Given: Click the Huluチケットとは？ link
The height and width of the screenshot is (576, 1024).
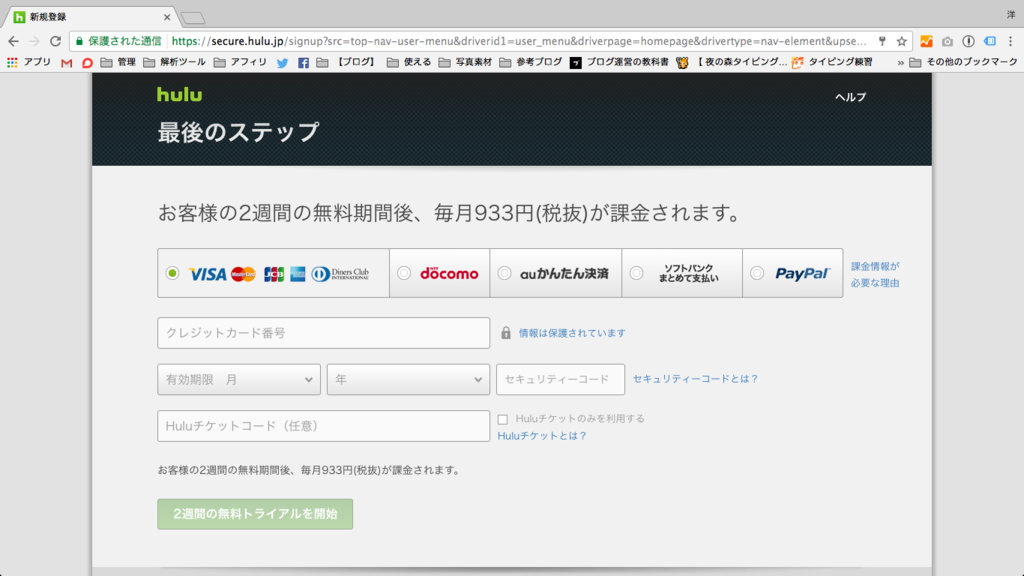Looking at the screenshot, I should pos(542,436).
